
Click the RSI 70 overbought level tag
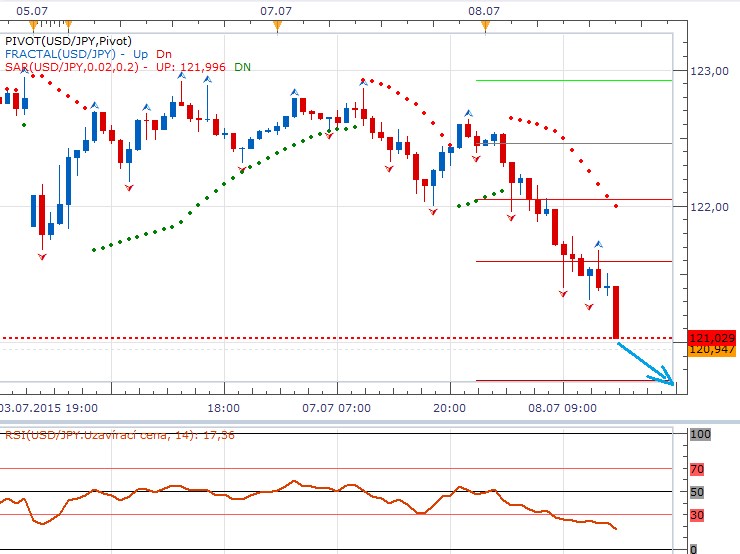click(x=697, y=468)
